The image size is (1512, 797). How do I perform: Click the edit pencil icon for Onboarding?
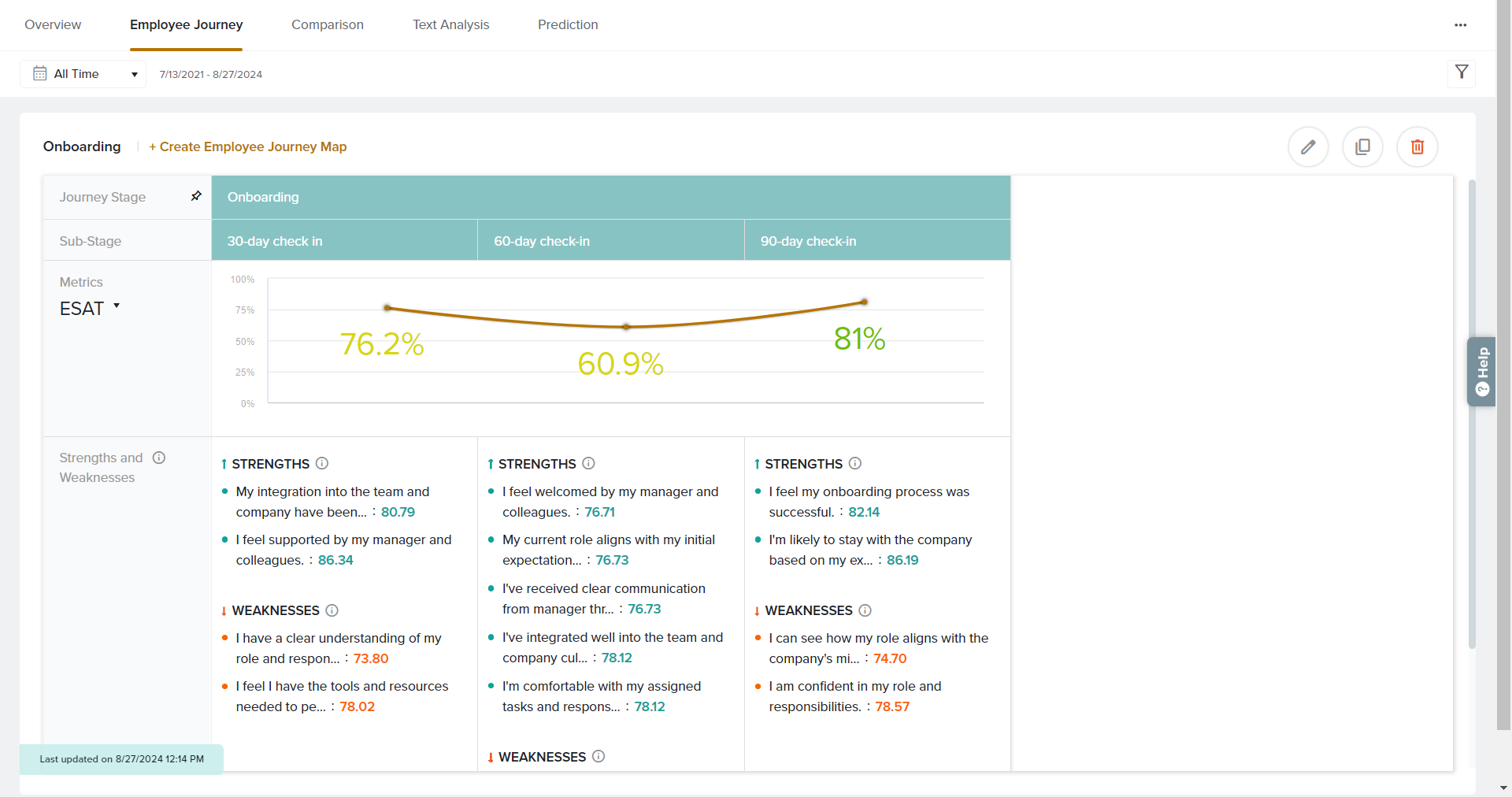[1308, 147]
